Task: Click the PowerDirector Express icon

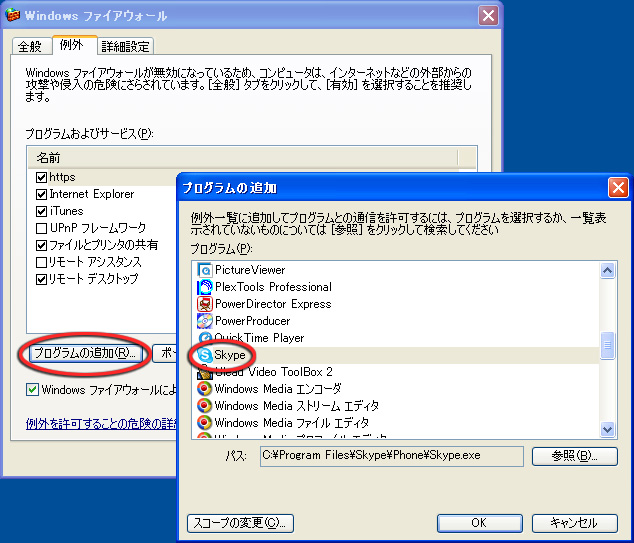Action: (205, 304)
